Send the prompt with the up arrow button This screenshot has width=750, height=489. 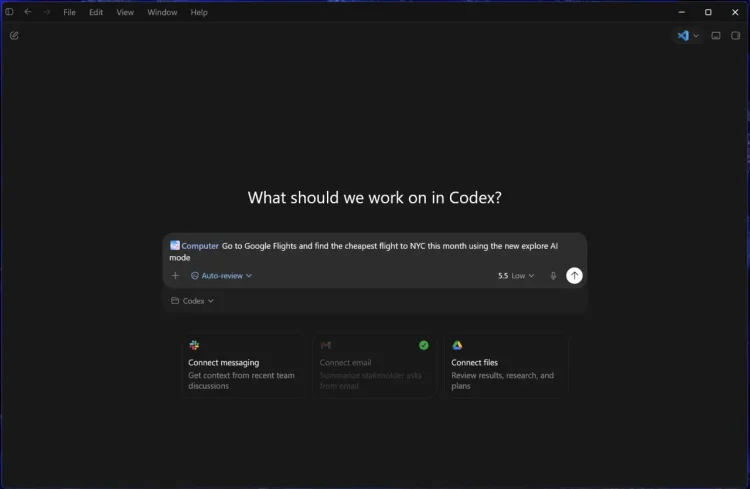(x=574, y=276)
